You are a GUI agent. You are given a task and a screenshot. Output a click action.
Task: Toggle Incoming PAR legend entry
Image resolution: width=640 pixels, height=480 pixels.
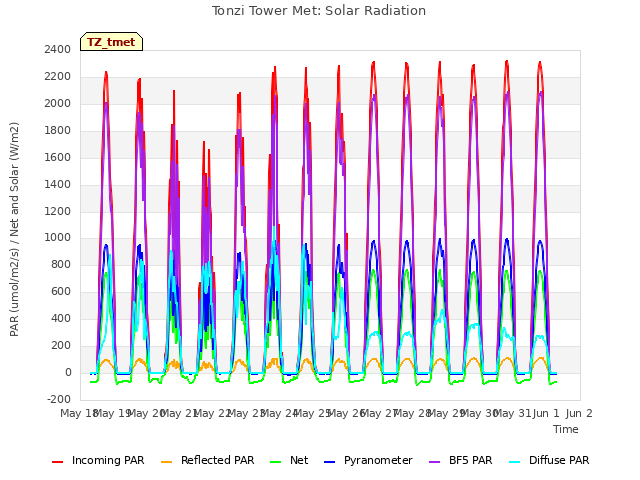[x=98, y=460]
